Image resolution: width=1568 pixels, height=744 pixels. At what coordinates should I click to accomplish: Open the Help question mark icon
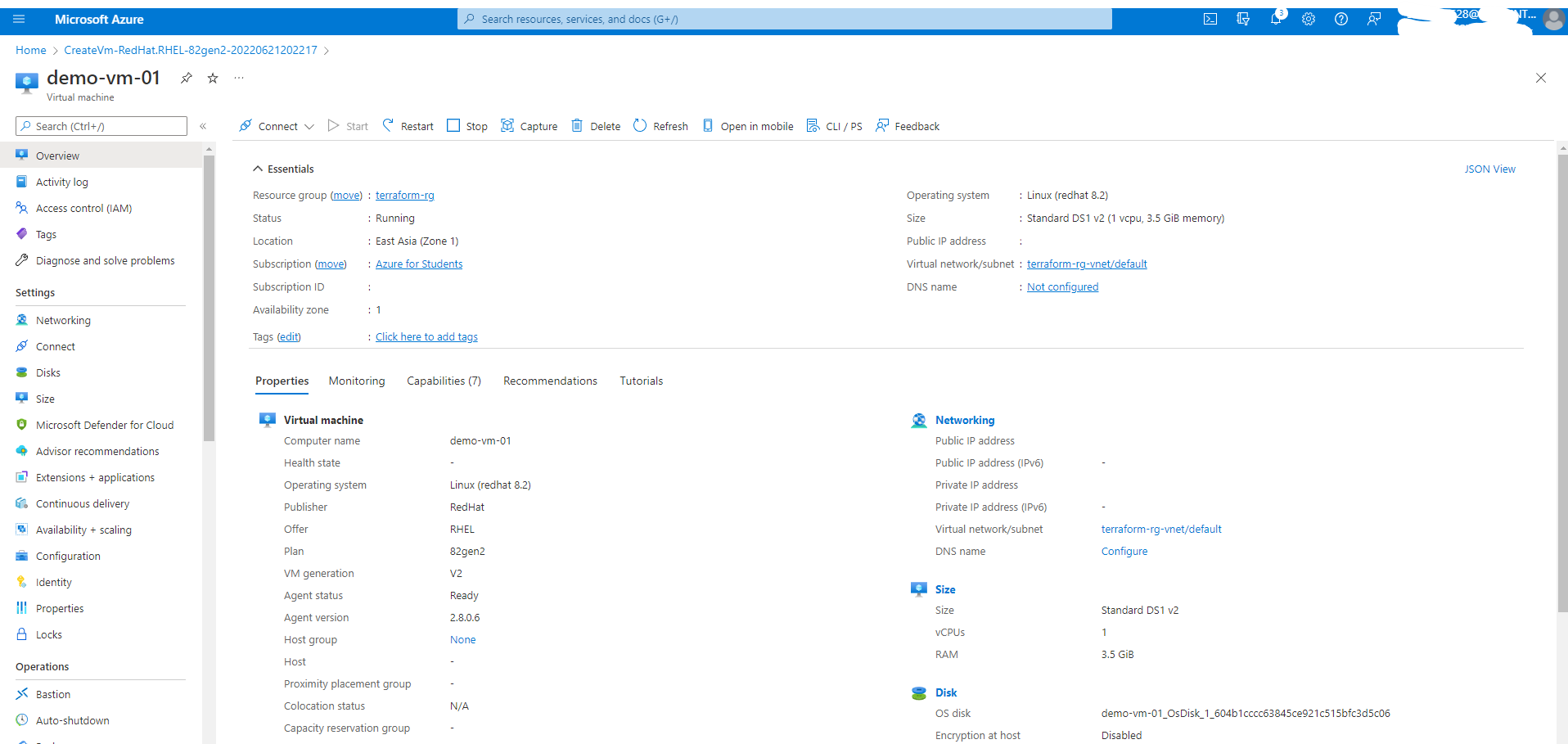[1341, 19]
